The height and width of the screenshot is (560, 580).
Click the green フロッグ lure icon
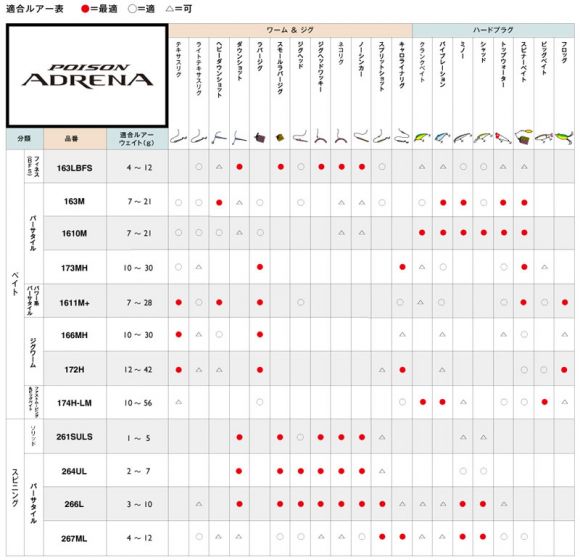(x=564, y=138)
